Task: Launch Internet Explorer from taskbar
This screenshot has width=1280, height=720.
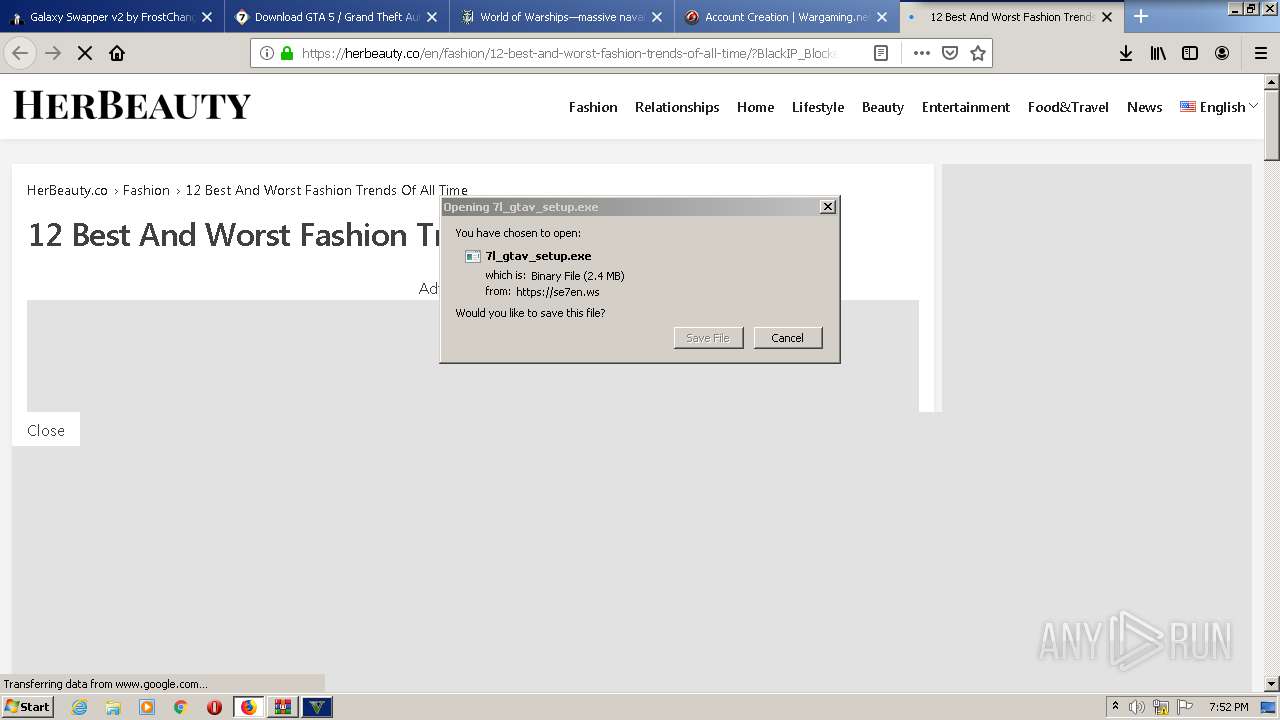Action: coord(79,707)
